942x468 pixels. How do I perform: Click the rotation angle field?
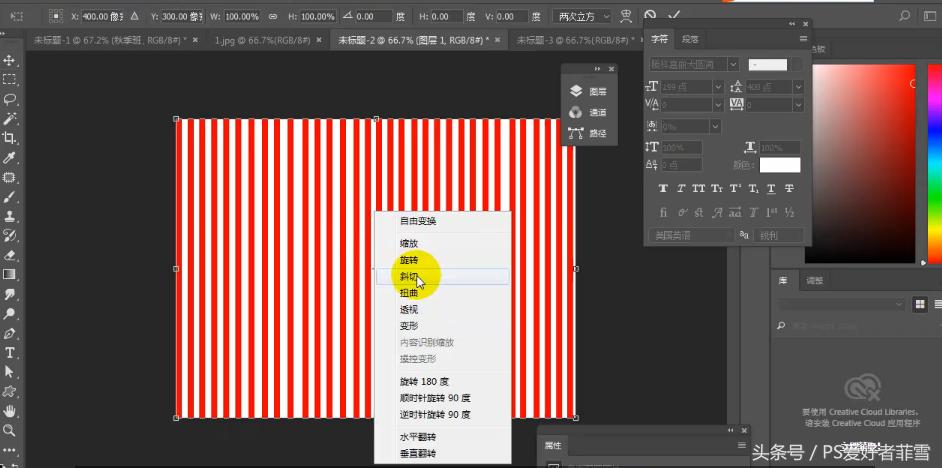(x=373, y=16)
